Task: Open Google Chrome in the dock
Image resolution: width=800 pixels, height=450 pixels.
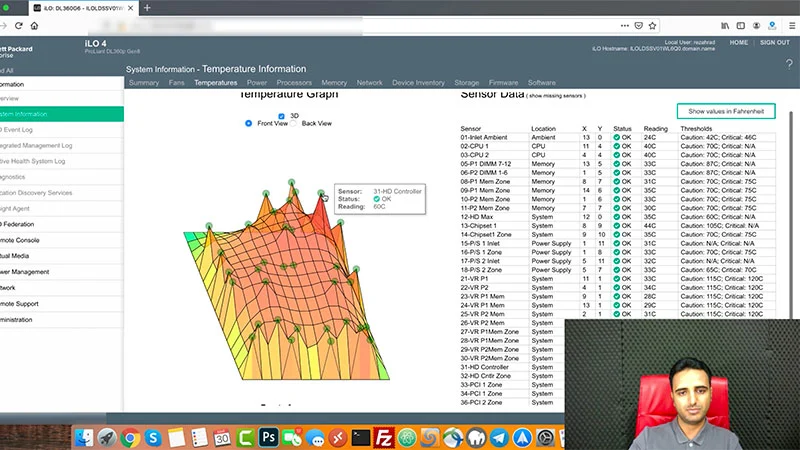Action: point(130,437)
